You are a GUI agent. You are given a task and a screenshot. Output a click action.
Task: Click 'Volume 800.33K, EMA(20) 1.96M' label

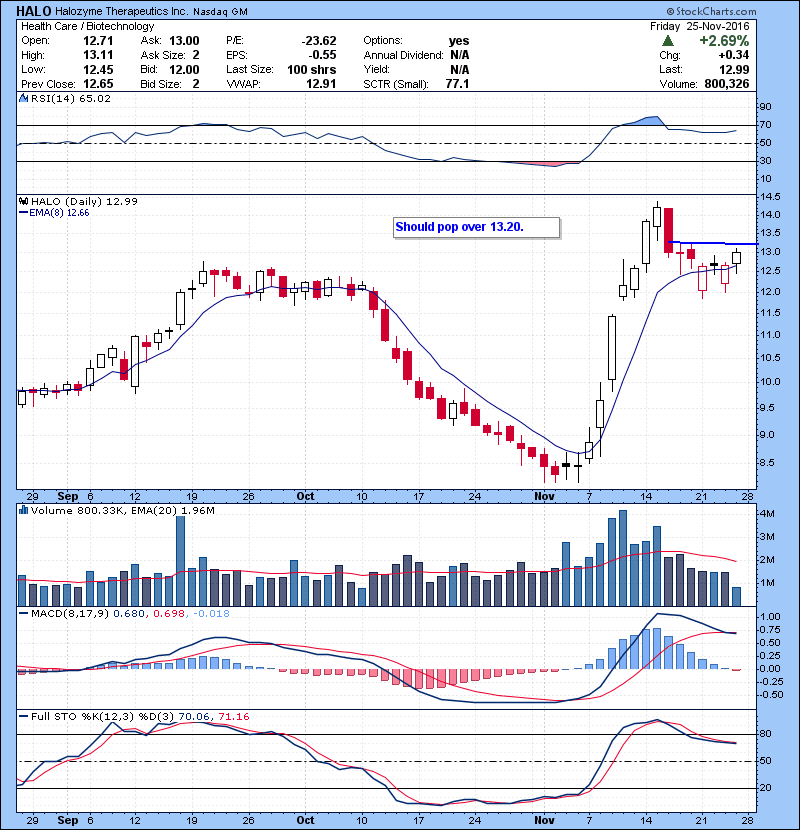click(x=122, y=510)
